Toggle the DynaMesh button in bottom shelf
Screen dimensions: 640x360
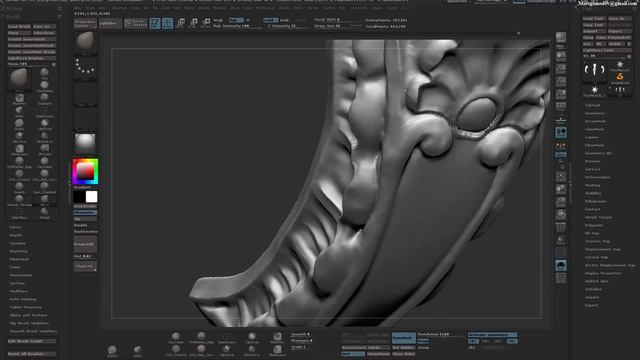pyautogui.click(x=404, y=338)
